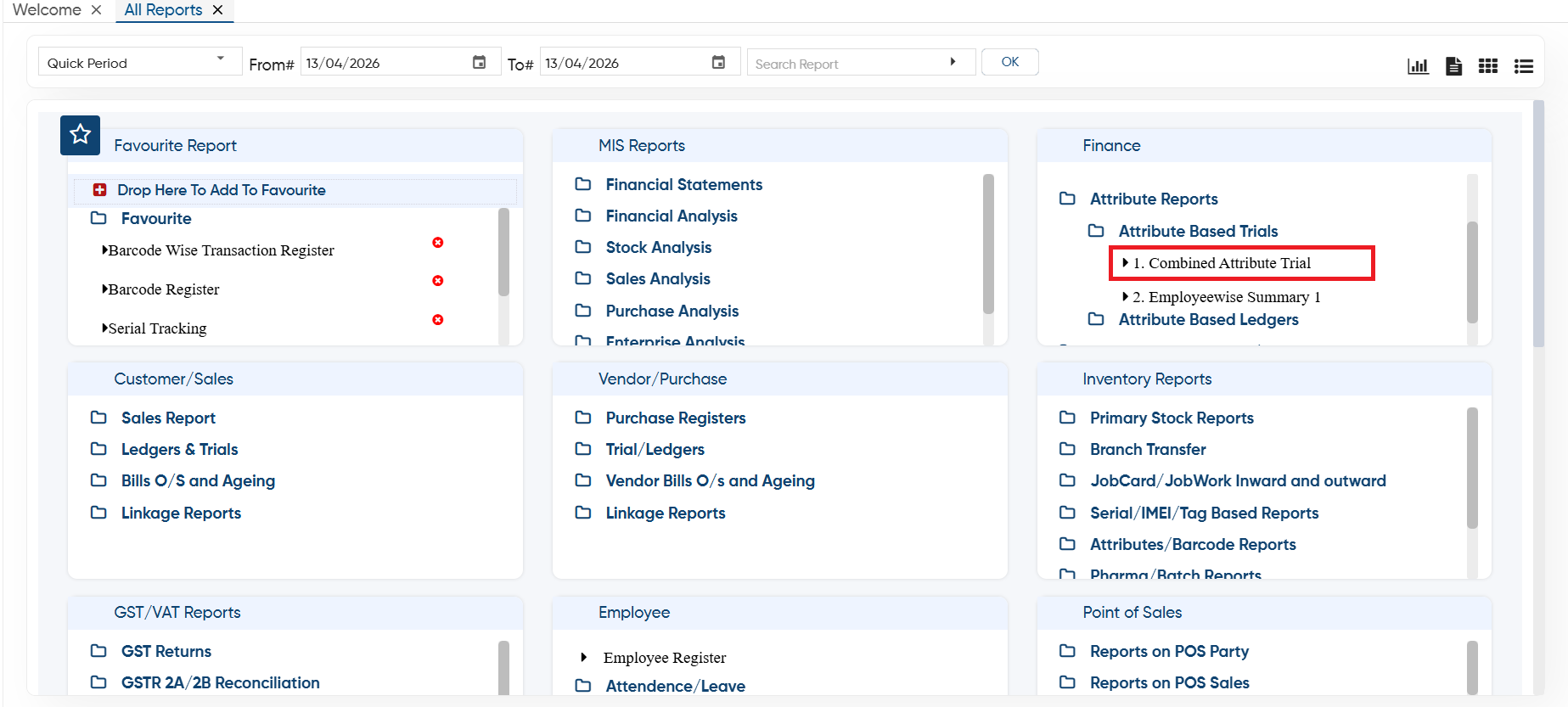The height and width of the screenshot is (707, 1568).
Task: Remove Serial Tracking from favourites
Action: pos(438,320)
